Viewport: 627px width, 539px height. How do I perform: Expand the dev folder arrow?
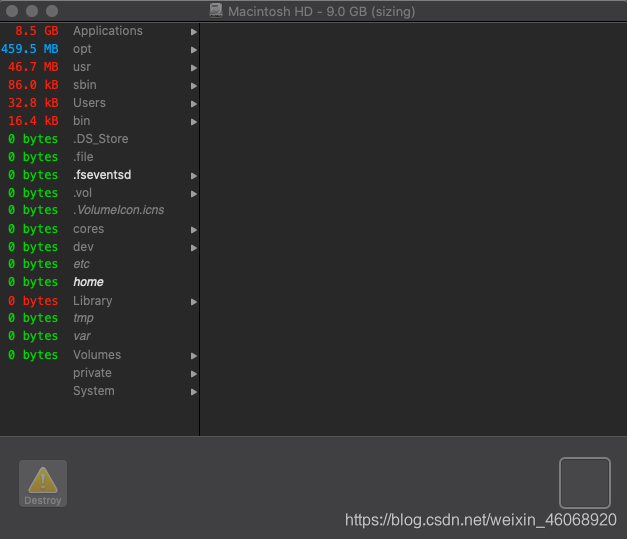click(x=194, y=248)
